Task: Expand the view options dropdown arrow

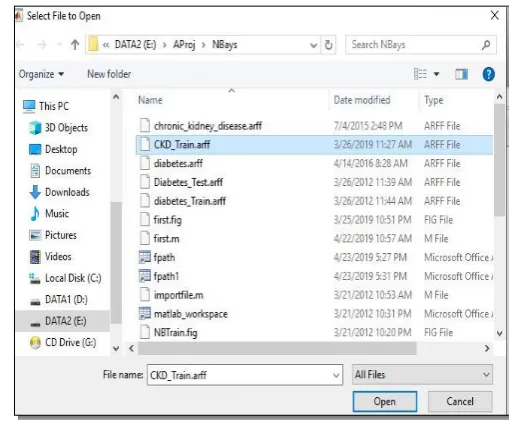Action: [436, 74]
